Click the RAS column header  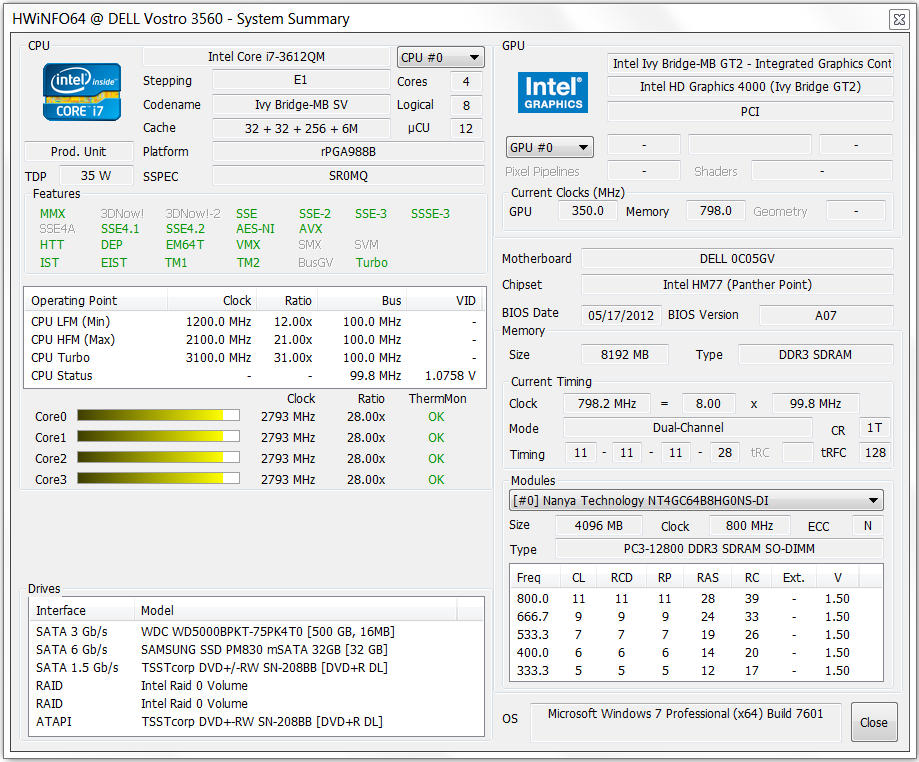[707, 577]
